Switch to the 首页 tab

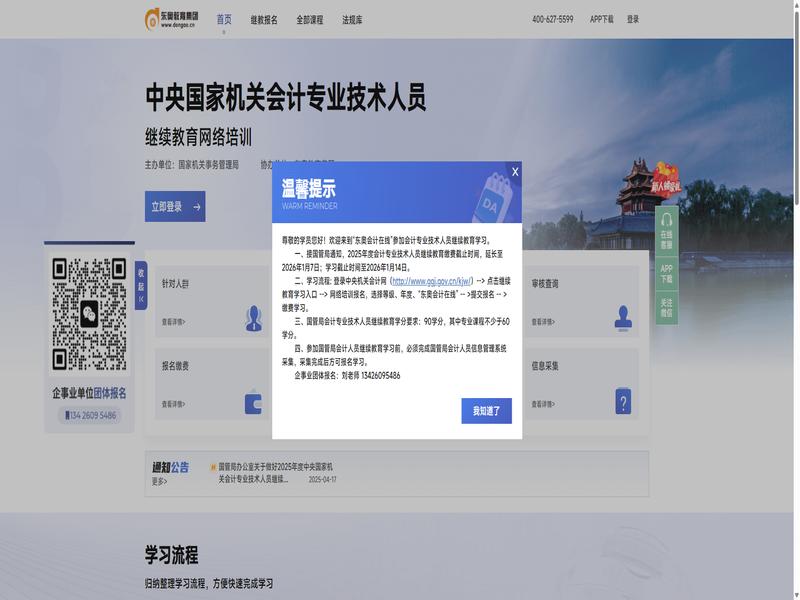(224, 19)
